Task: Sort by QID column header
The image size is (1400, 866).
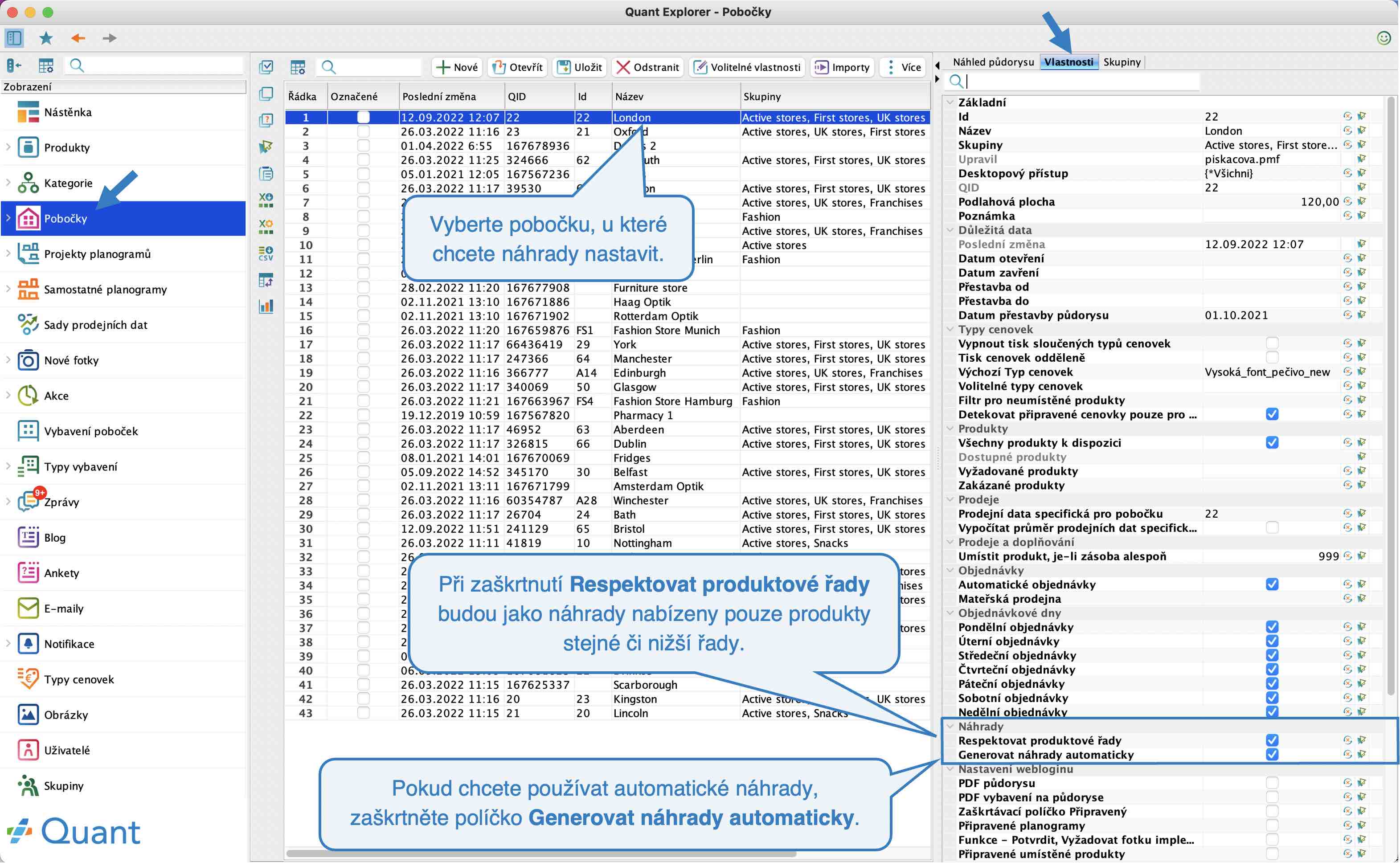Action: [x=539, y=97]
